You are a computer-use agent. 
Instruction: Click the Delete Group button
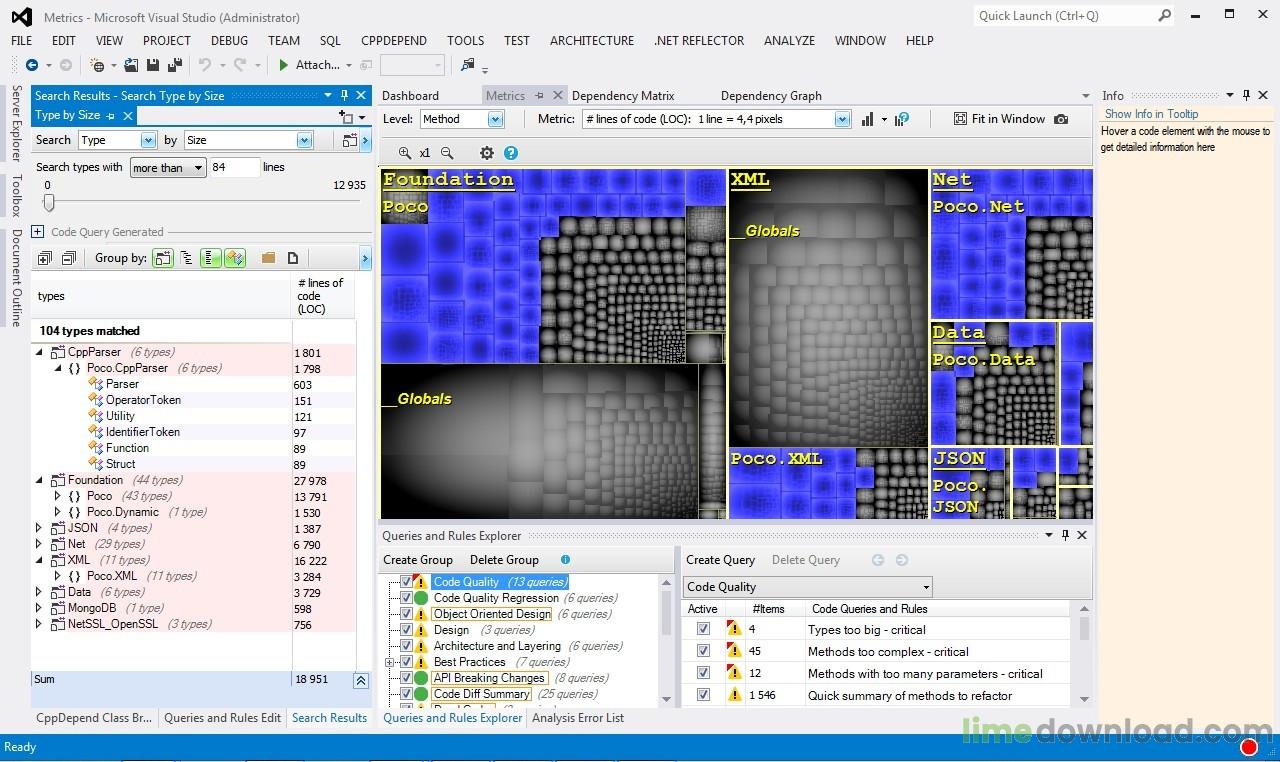click(504, 560)
